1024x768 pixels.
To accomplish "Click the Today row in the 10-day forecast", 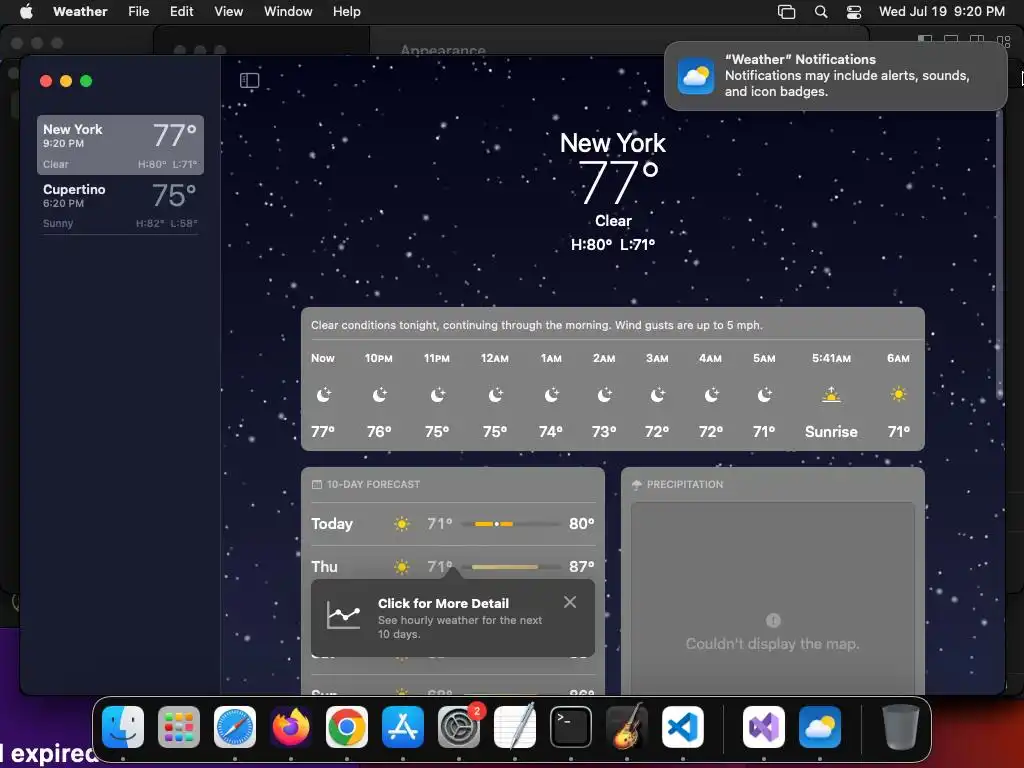I will (453, 524).
